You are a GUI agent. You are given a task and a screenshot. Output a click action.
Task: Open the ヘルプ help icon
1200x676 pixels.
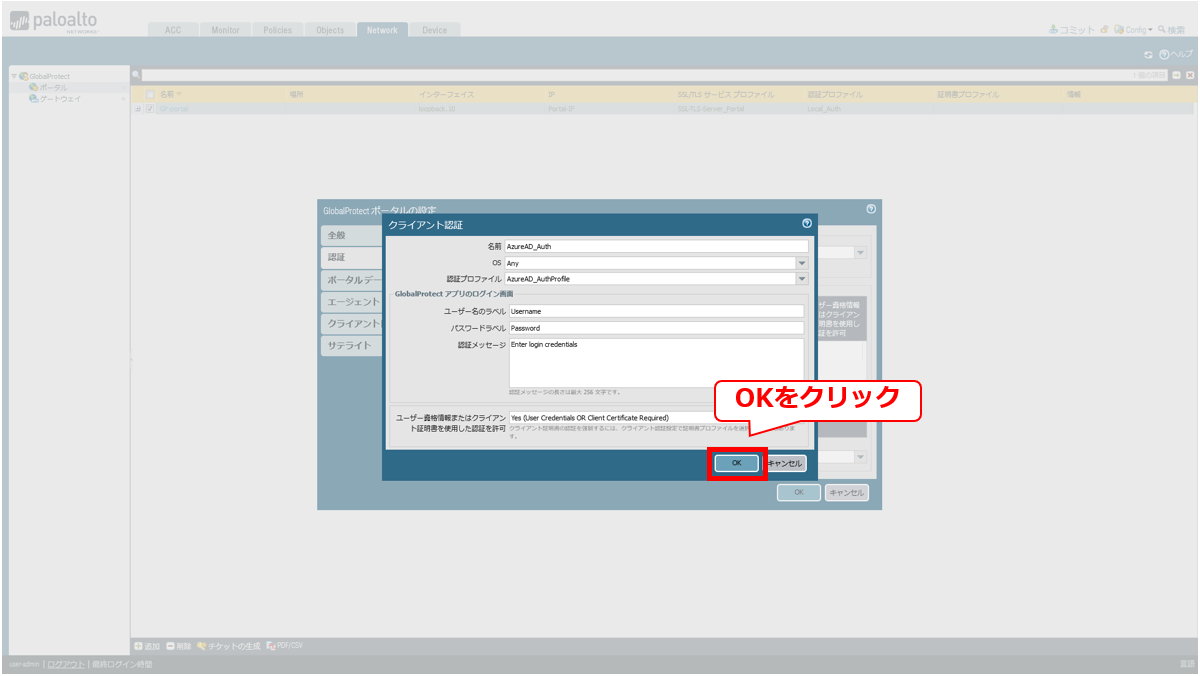pos(1163,54)
